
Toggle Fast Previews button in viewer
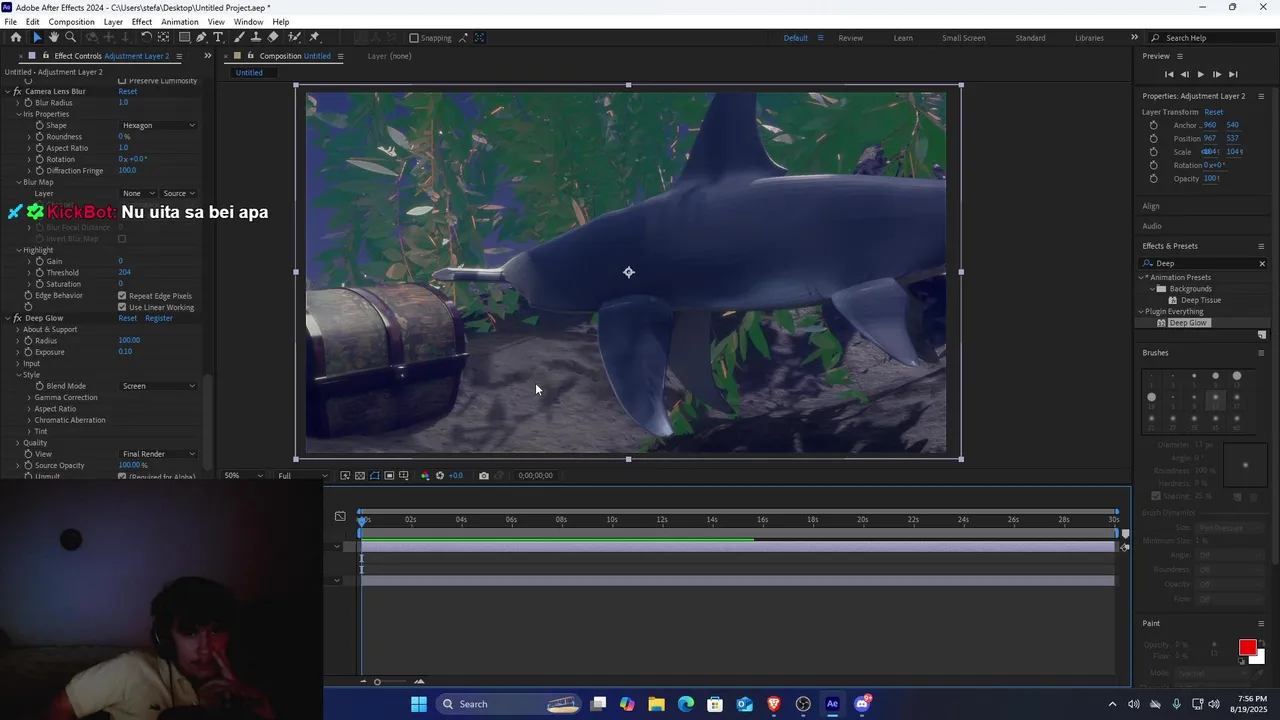tap(345, 476)
